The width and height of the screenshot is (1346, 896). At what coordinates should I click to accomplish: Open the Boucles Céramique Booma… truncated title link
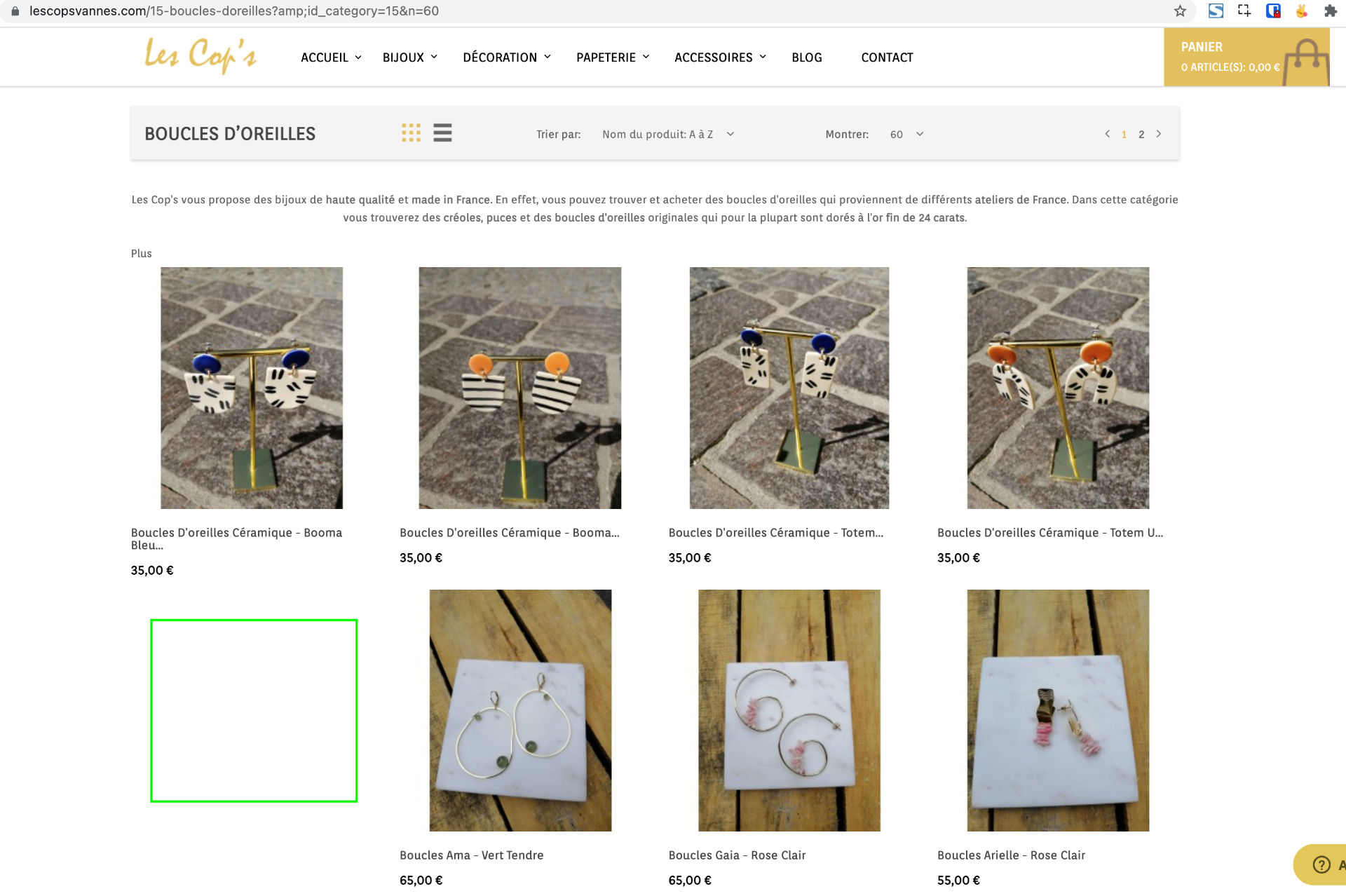click(x=510, y=533)
